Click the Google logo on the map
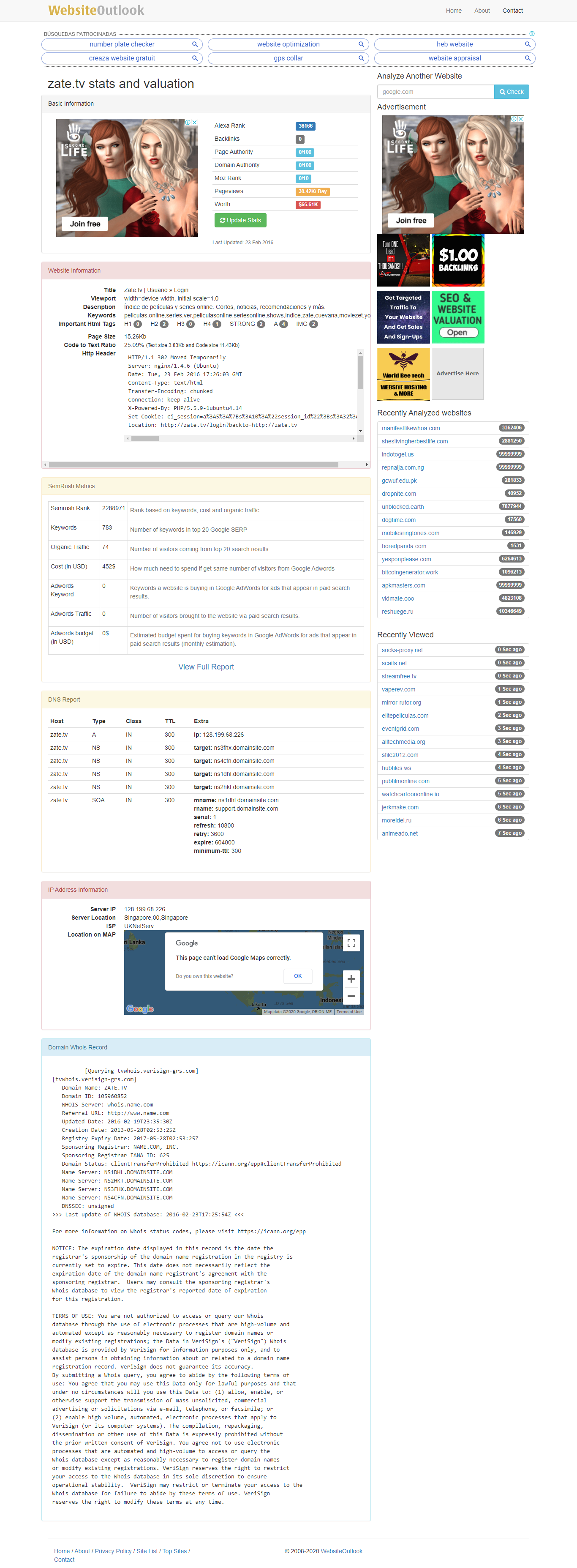The height and width of the screenshot is (1568, 577). click(140, 1008)
